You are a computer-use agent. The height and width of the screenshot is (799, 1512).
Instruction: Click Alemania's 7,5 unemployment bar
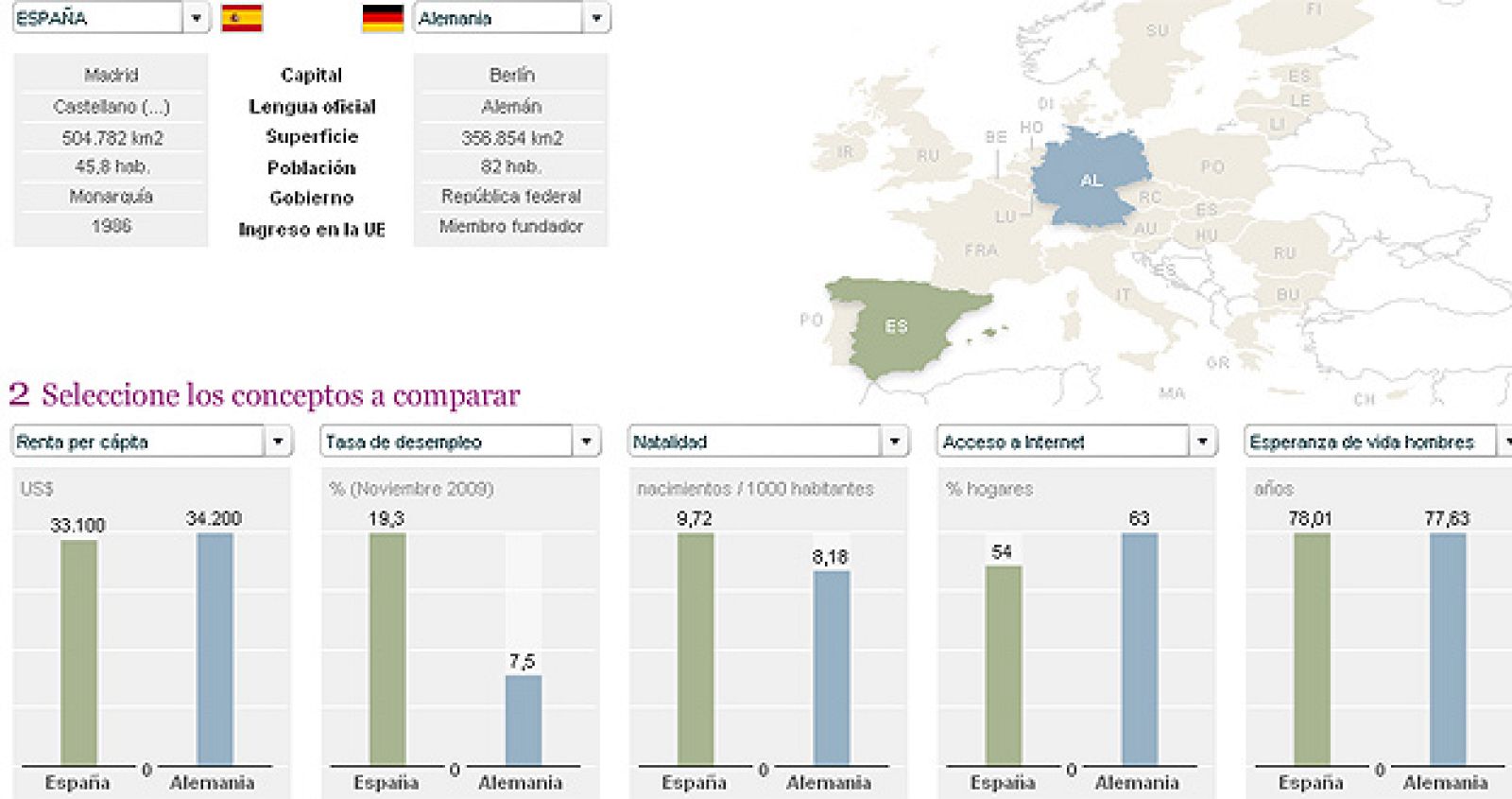point(523,719)
